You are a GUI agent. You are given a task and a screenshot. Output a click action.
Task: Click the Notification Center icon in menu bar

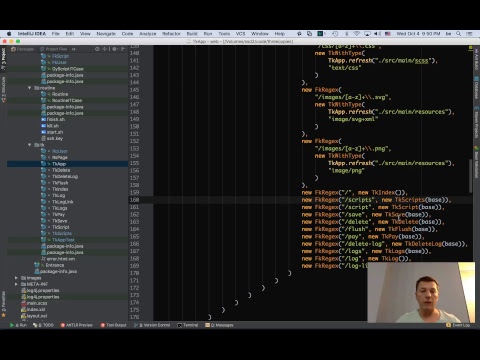point(469,34)
